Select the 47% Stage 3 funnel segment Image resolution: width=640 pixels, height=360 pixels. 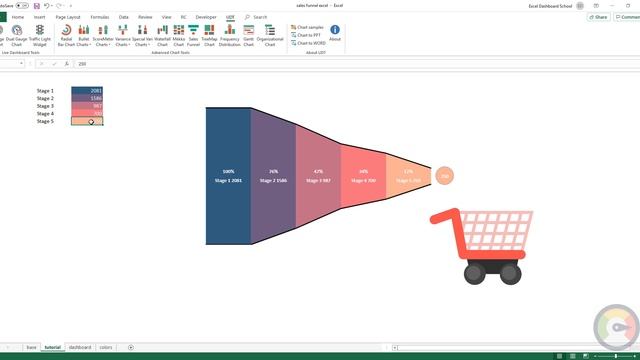pyautogui.click(x=318, y=176)
